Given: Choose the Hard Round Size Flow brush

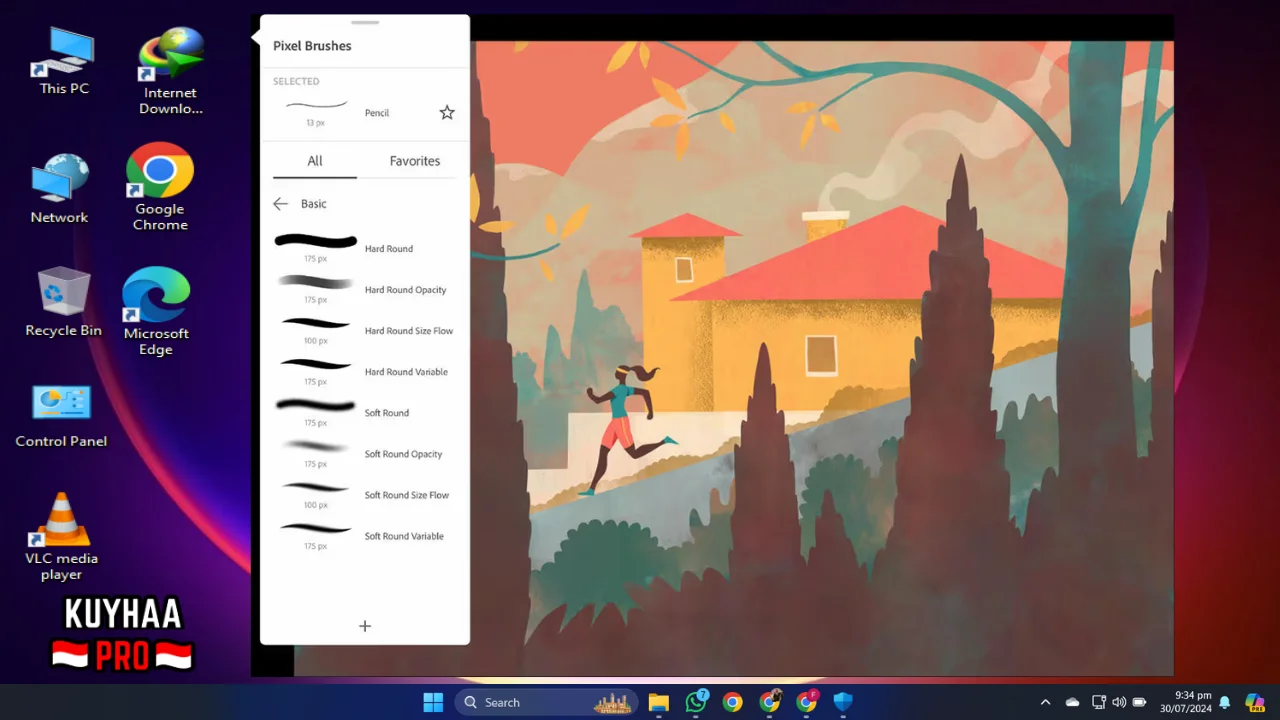Looking at the screenshot, I should coord(365,330).
